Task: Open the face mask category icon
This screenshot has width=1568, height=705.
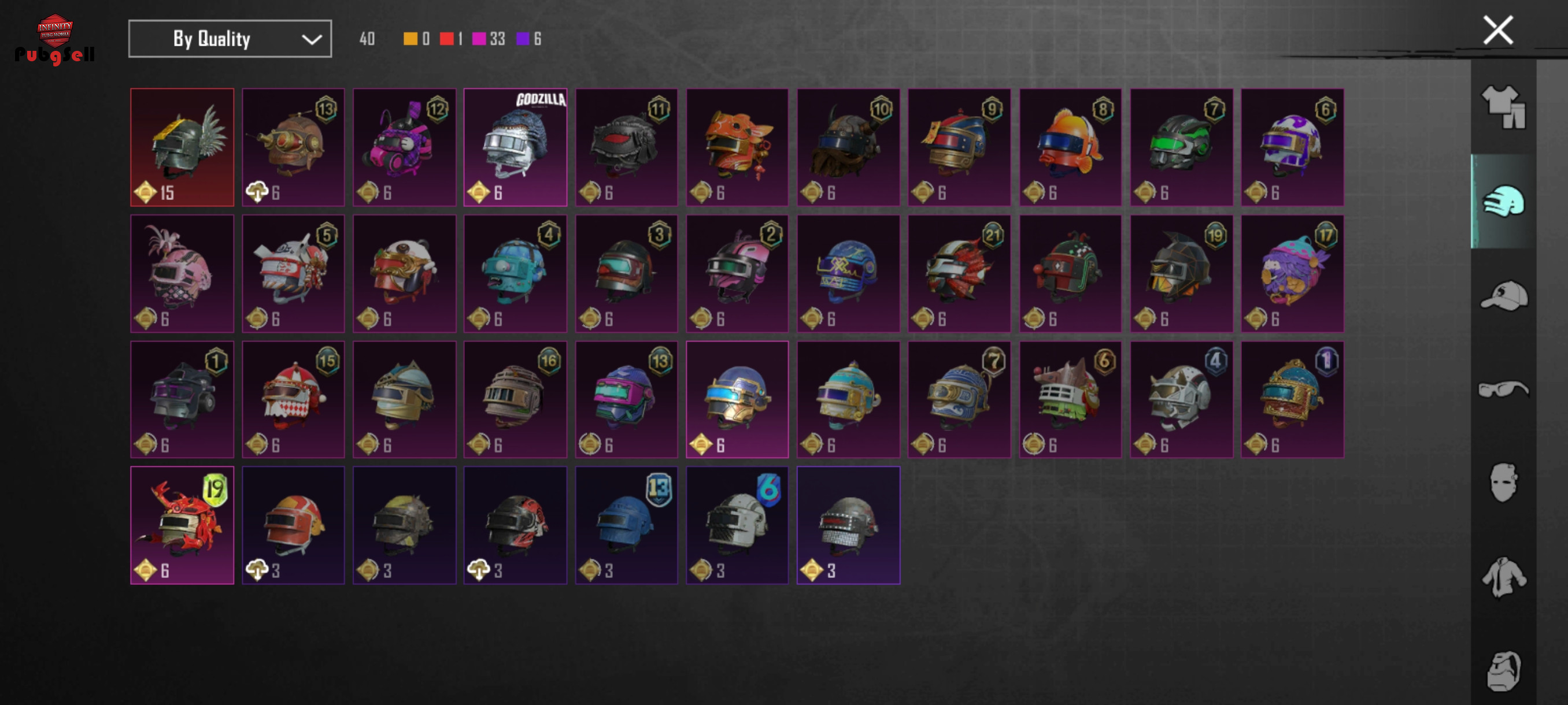Action: (x=1503, y=483)
